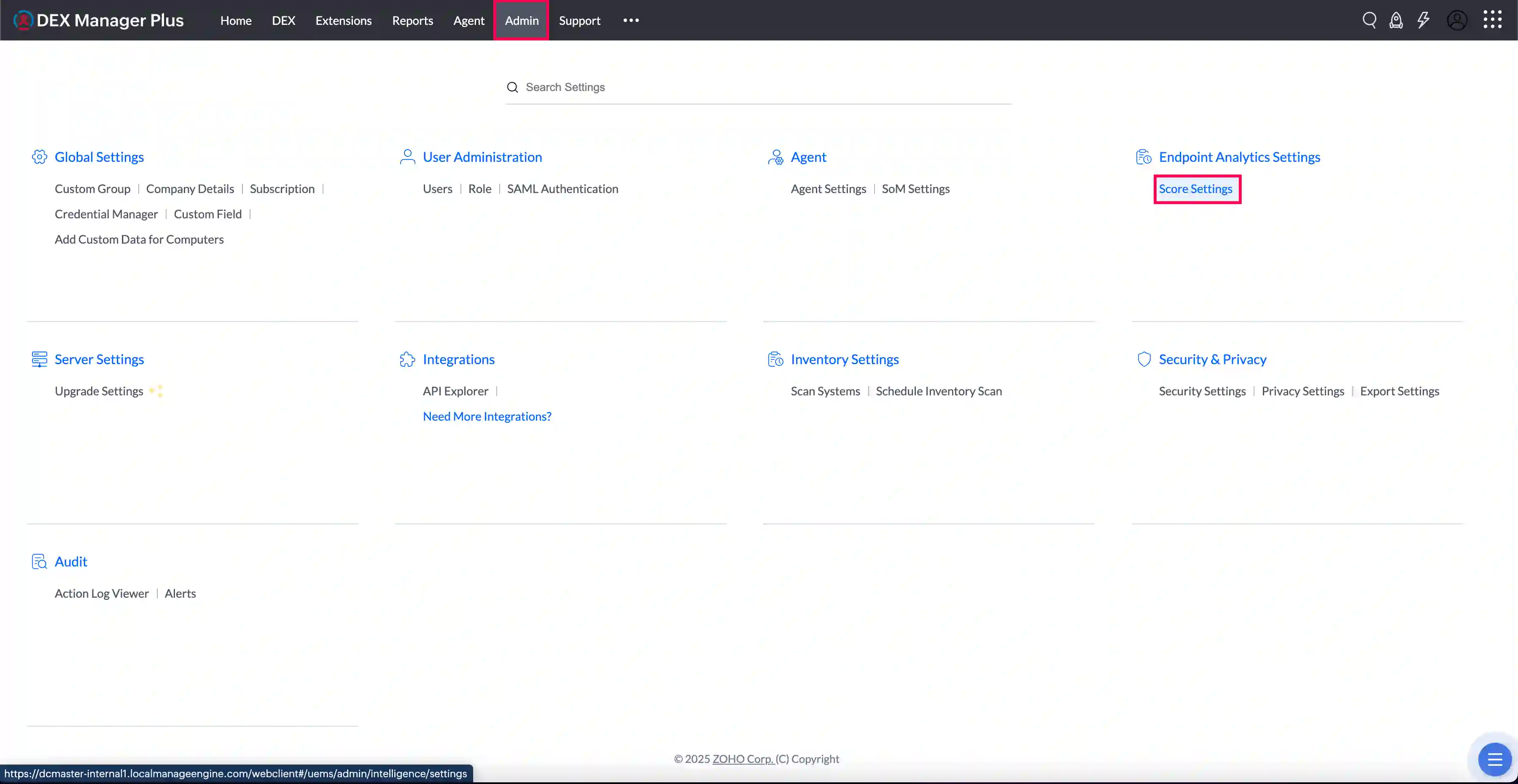Click the Global Settings gear icon

pos(40,156)
